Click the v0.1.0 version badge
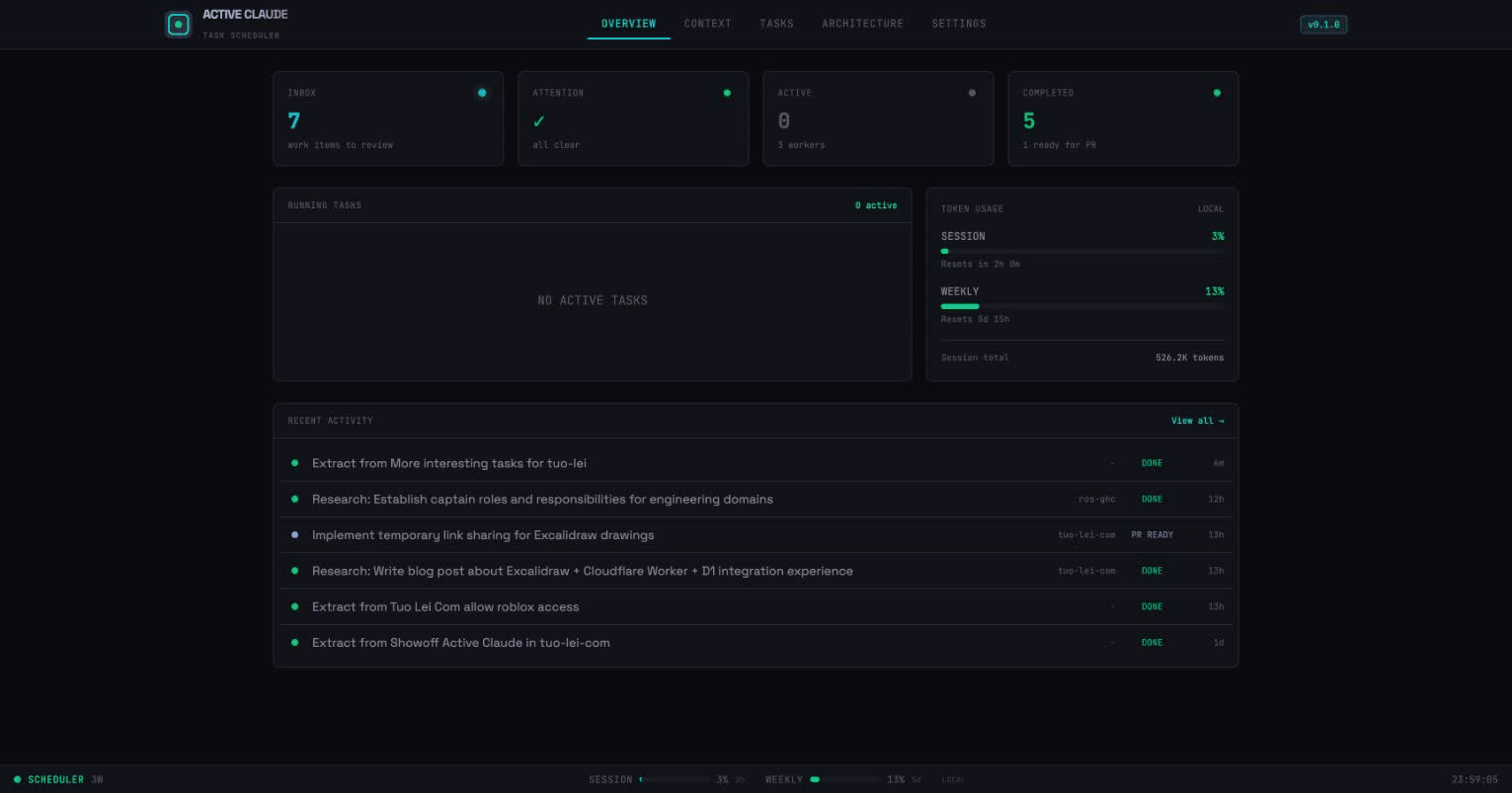Screen dimensions: 1512x793 click(x=1322, y=25)
